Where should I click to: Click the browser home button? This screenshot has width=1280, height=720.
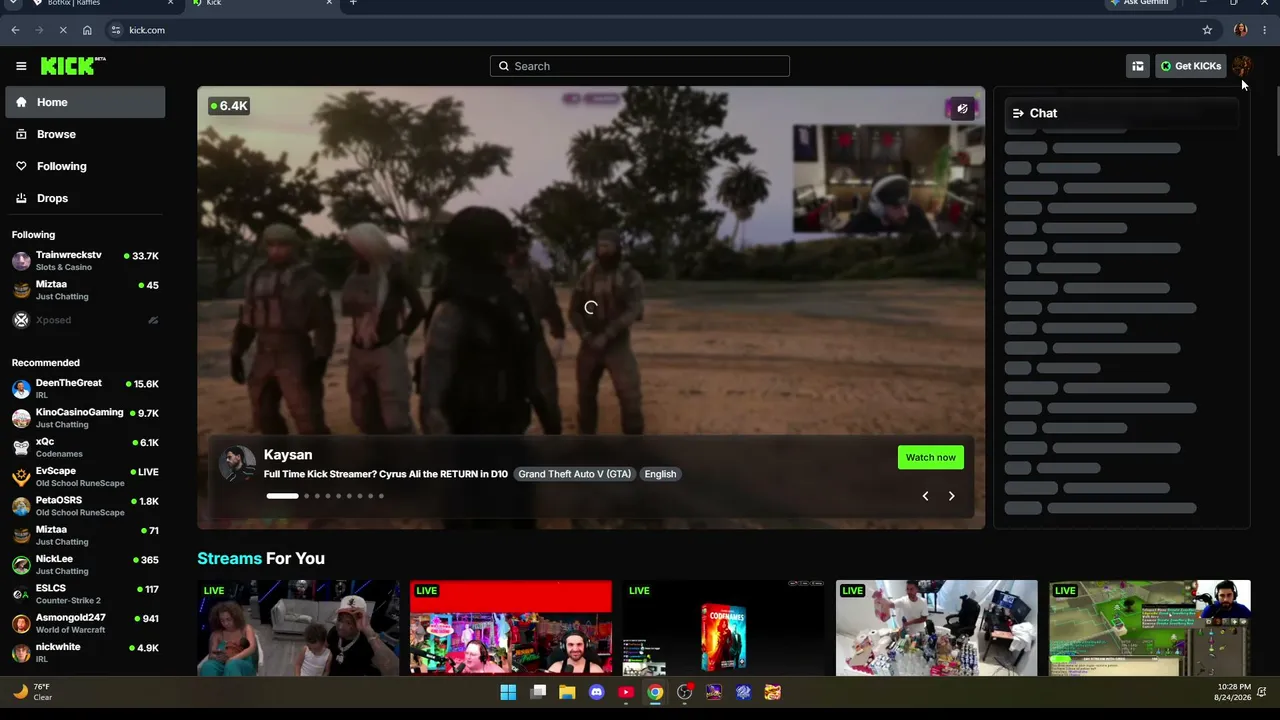[x=87, y=30]
